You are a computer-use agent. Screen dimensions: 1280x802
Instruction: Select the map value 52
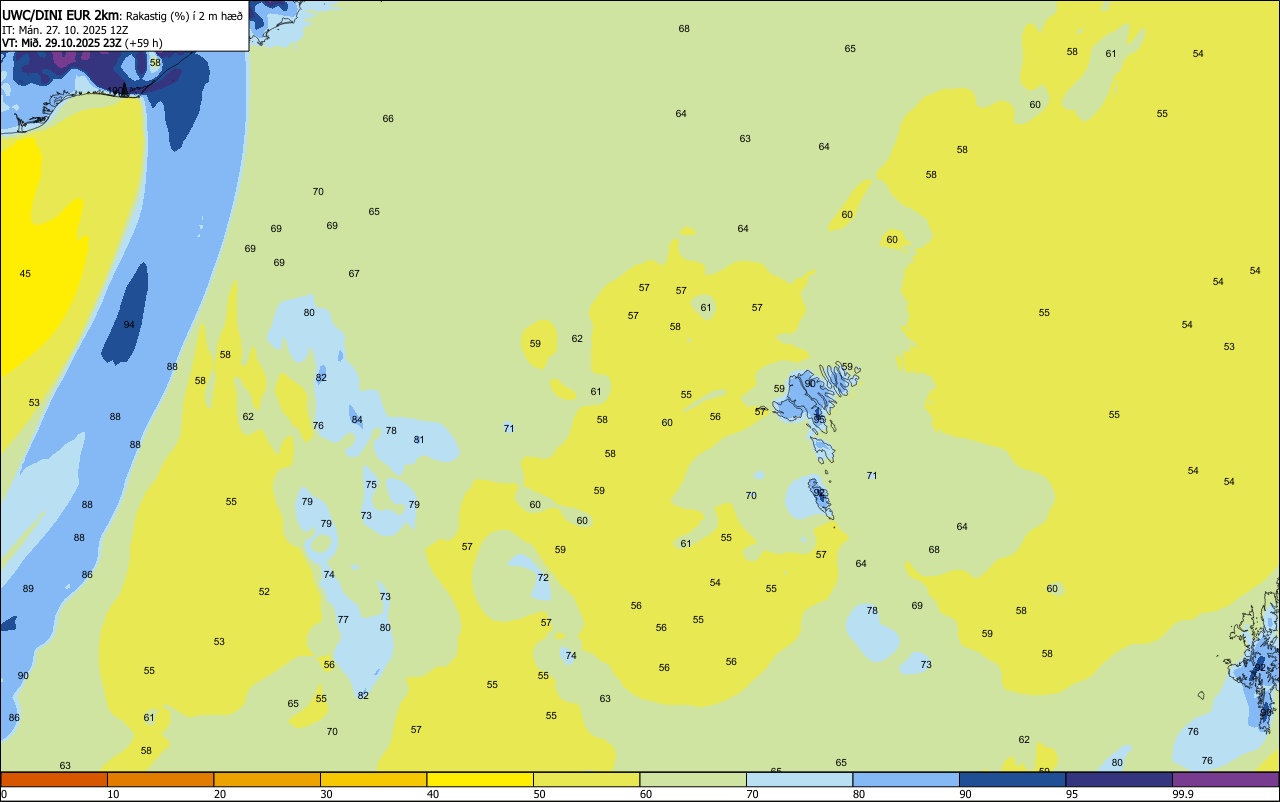click(264, 592)
